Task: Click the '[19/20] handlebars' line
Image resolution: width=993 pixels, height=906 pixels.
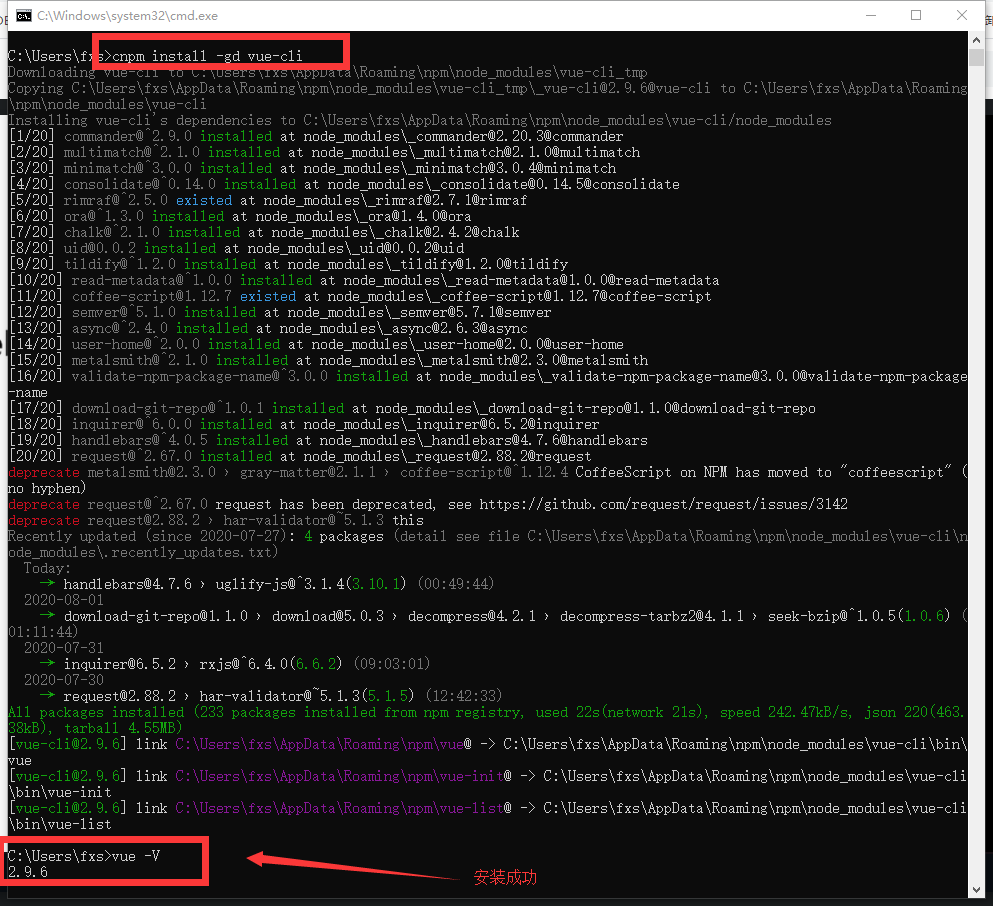Action: coord(328,440)
